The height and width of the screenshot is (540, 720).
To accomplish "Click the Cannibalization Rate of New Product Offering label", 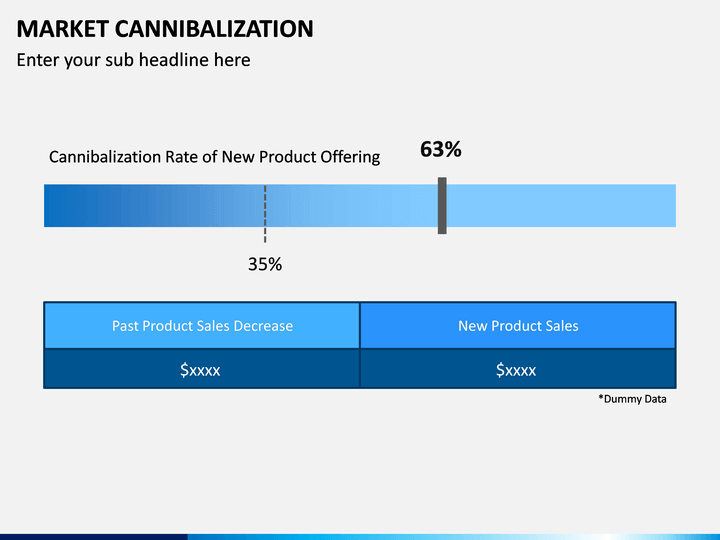I will 214,157.
